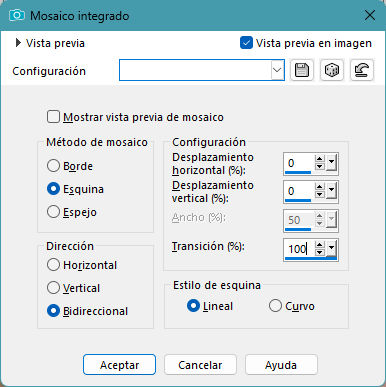386x387 pixels.
Task: Decrease Desplazamiento vertical with down arrow
Action: (x=319, y=194)
